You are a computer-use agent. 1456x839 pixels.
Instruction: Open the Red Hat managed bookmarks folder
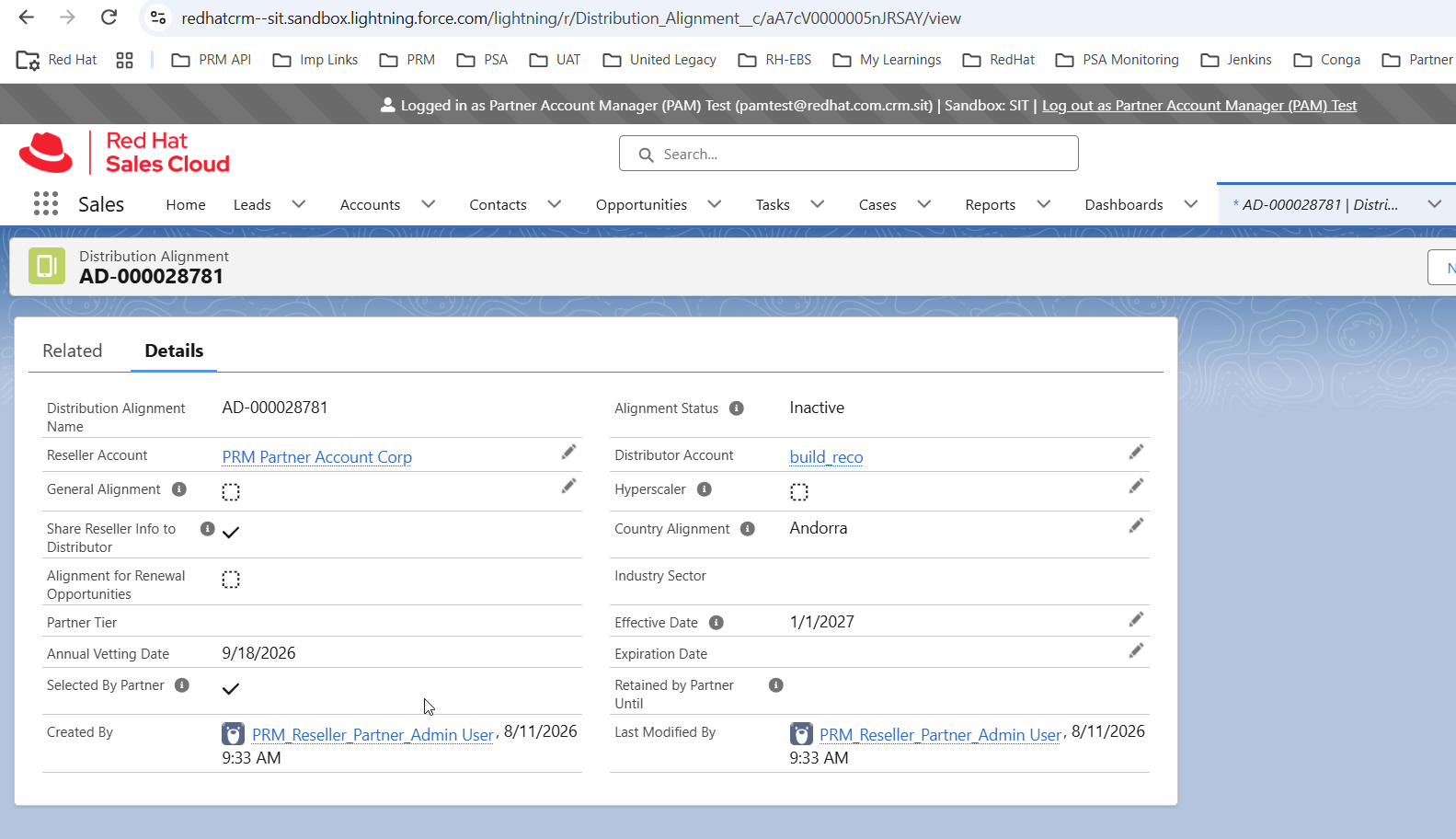pos(57,60)
